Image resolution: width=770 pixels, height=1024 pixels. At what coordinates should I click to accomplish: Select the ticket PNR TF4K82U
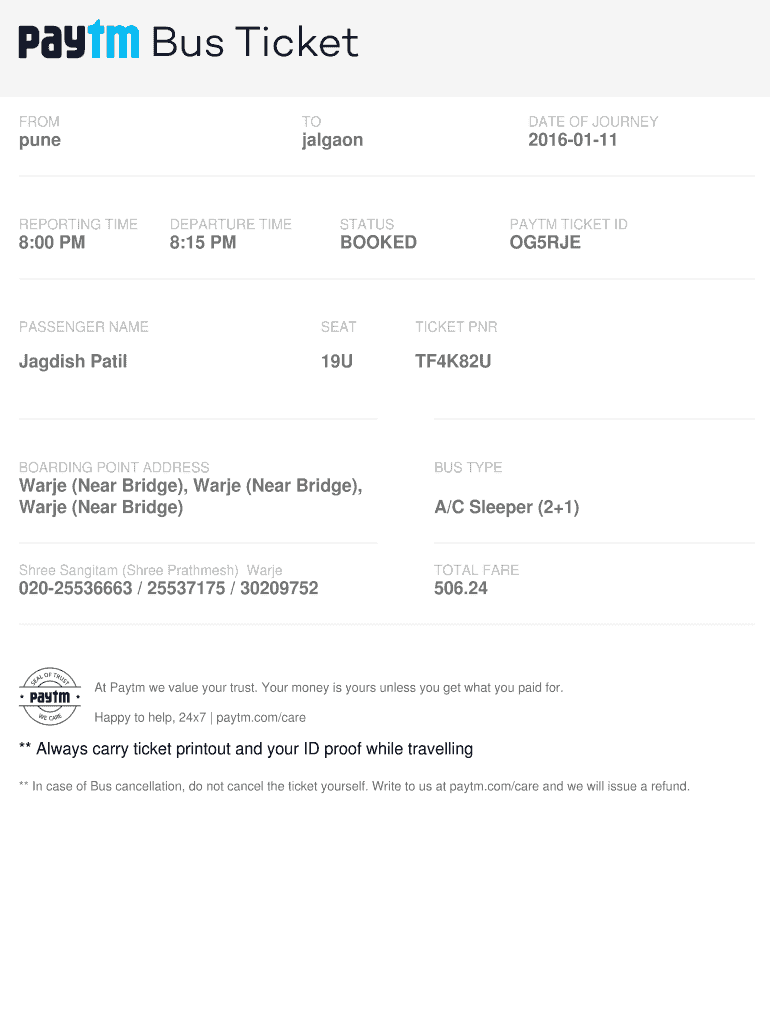[x=453, y=361]
